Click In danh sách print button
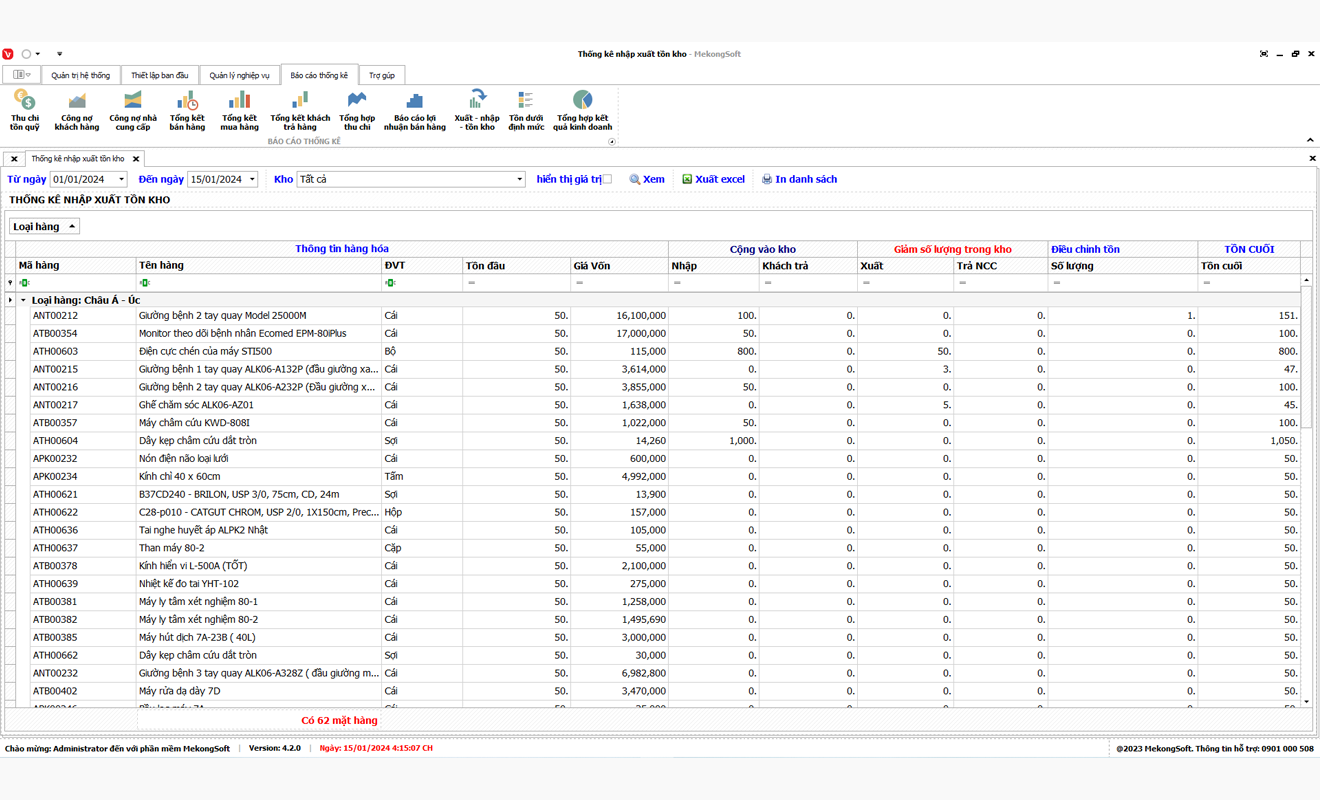Screen dimensions: 1320x800 click(799, 179)
